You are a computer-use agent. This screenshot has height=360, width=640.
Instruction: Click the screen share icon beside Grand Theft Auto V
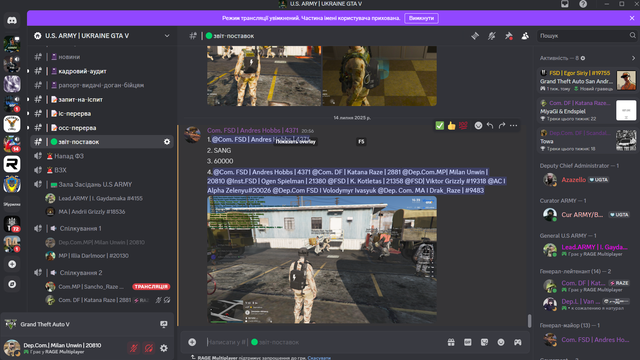pyautogui.click(x=164, y=324)
